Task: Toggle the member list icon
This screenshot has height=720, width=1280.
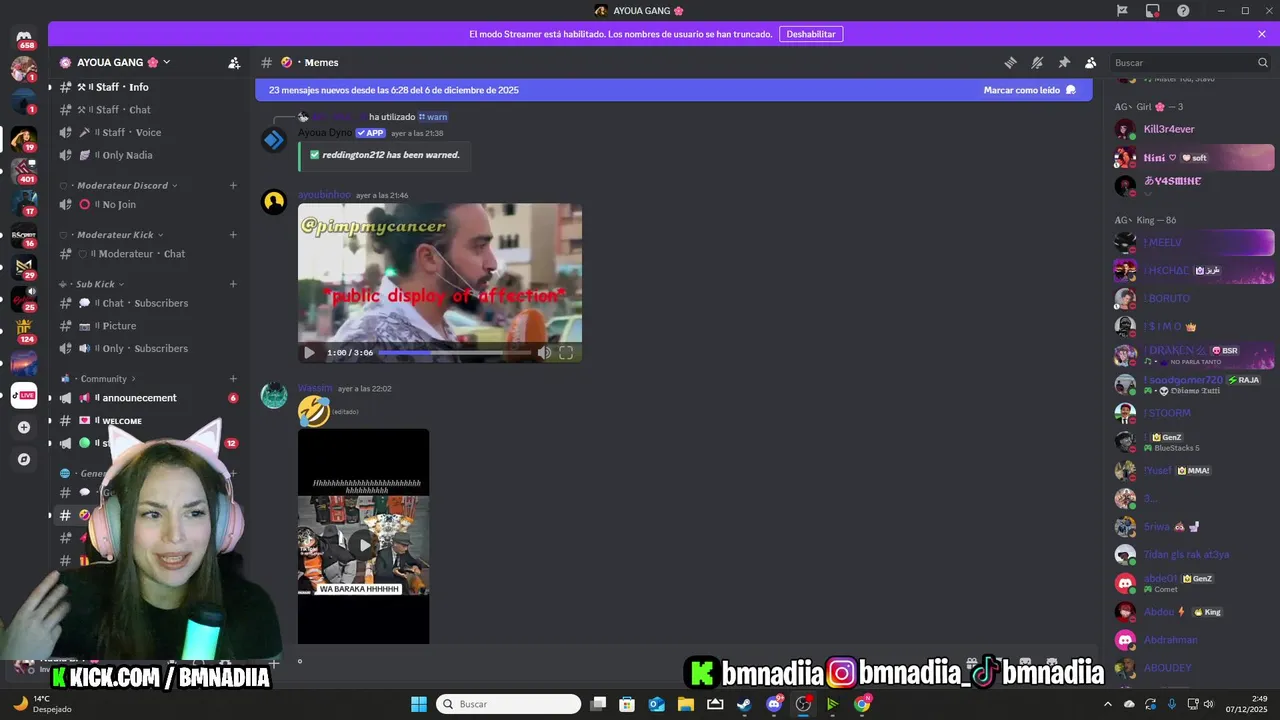Action: click(x=1090, y=62)
